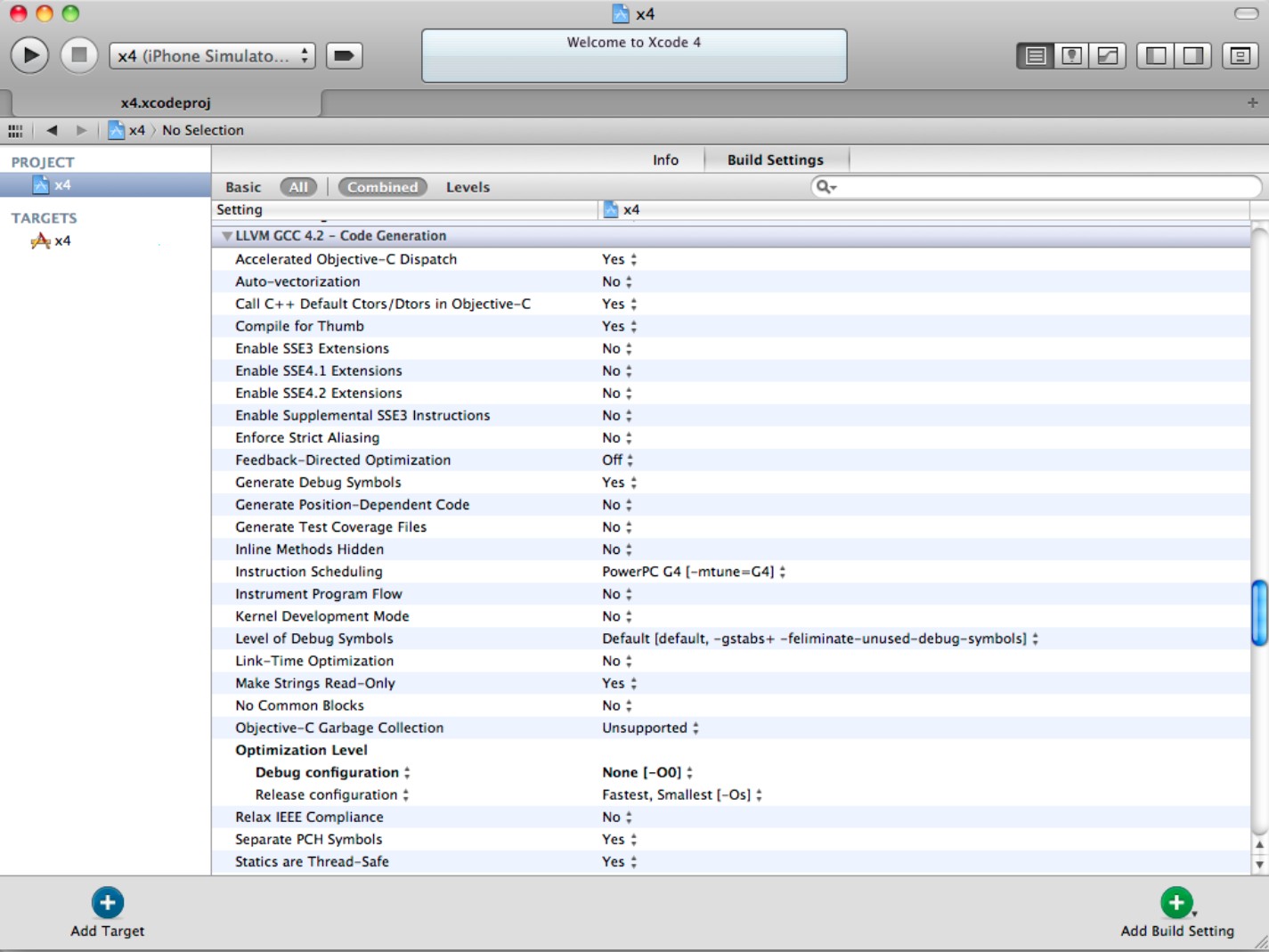Viewport: 1269px width, 952px height.
Task: Click the Release configuration label stepper
Action: point(405,794)
